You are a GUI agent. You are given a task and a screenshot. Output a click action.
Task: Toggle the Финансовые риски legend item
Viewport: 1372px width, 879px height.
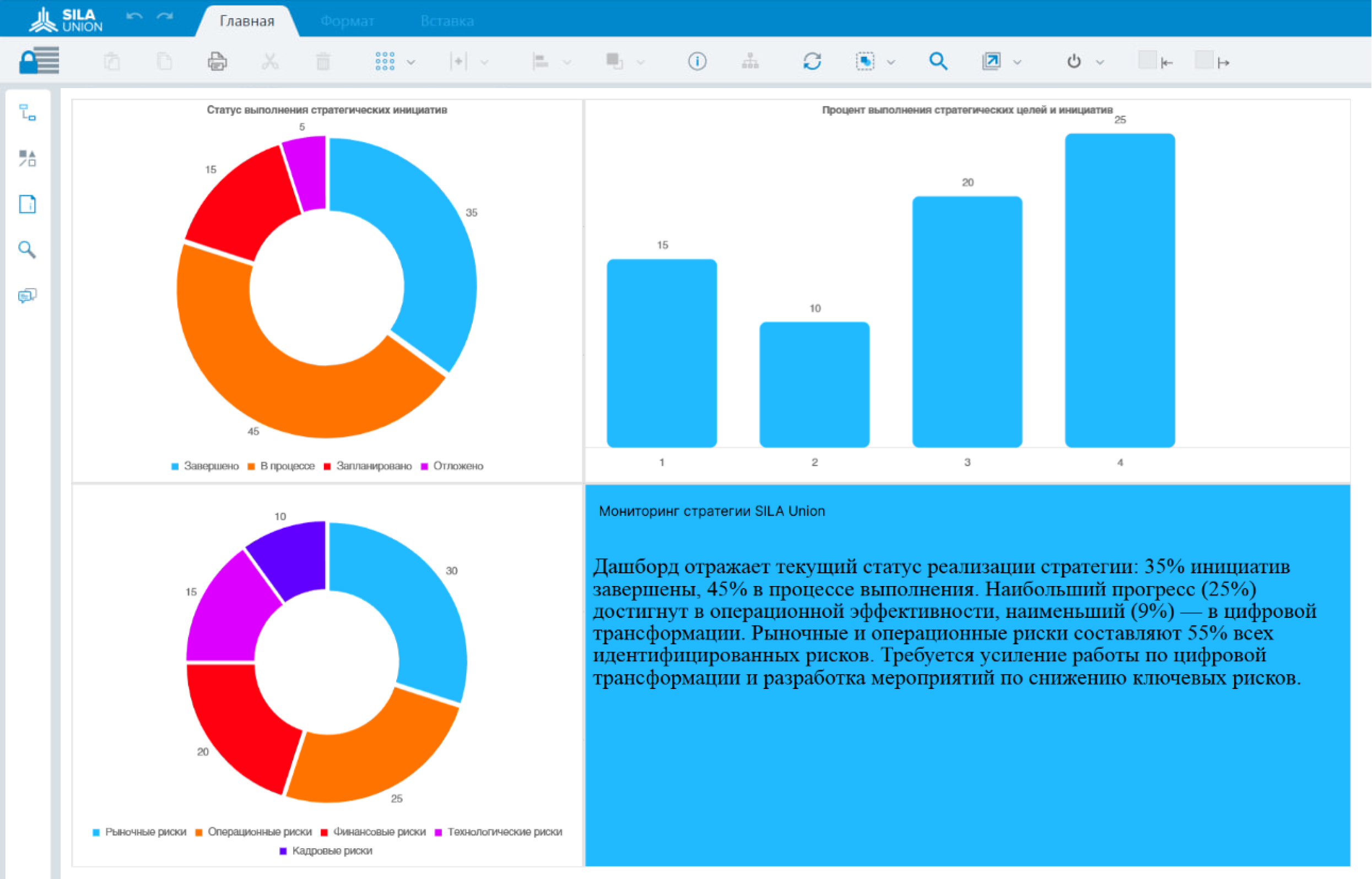coord(379,832)
